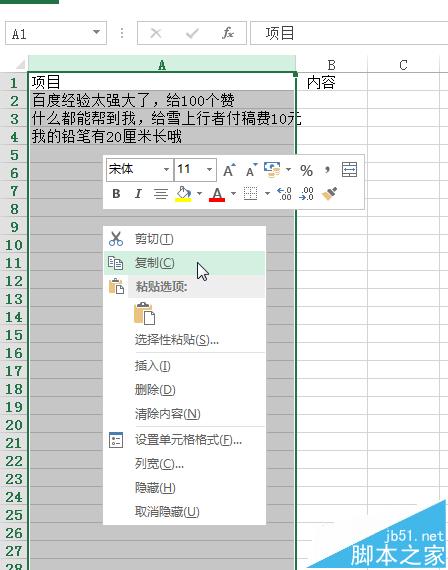Apply red font color A
The height and width of the screenshot is (570, 448).
click(x=217, y=194)
